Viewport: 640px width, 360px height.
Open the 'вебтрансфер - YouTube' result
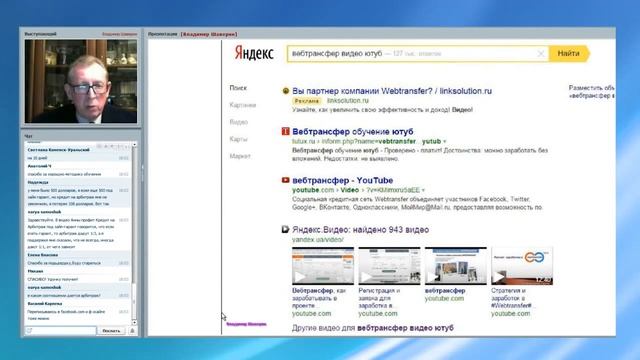pyautogui.click(x=342, y=180)
